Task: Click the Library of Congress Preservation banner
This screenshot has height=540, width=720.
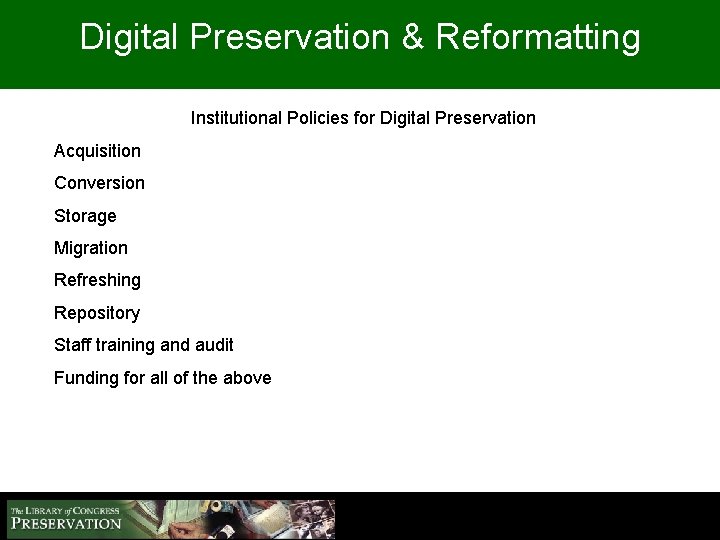Action: tap(171, 519)
